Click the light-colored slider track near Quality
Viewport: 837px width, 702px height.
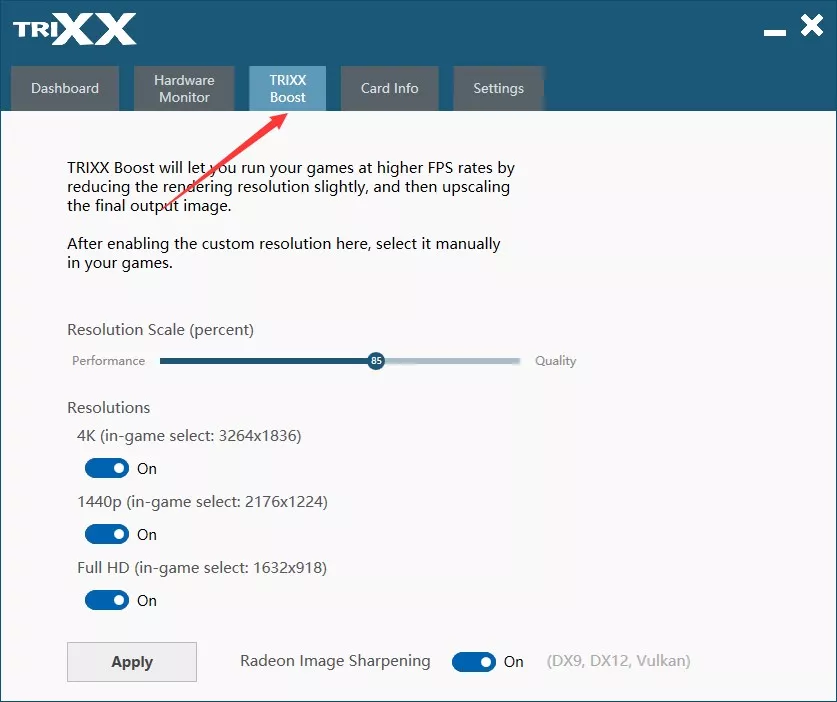coord(453,361)
